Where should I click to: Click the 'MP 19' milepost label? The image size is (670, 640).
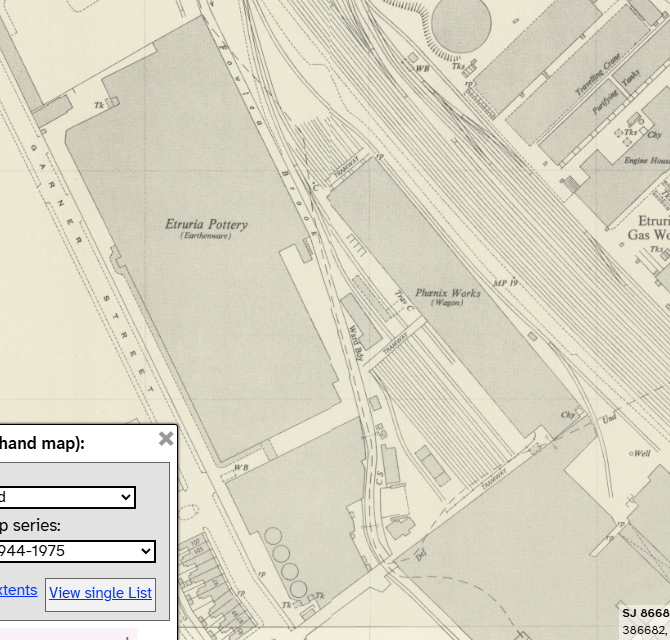click(506, 283)
